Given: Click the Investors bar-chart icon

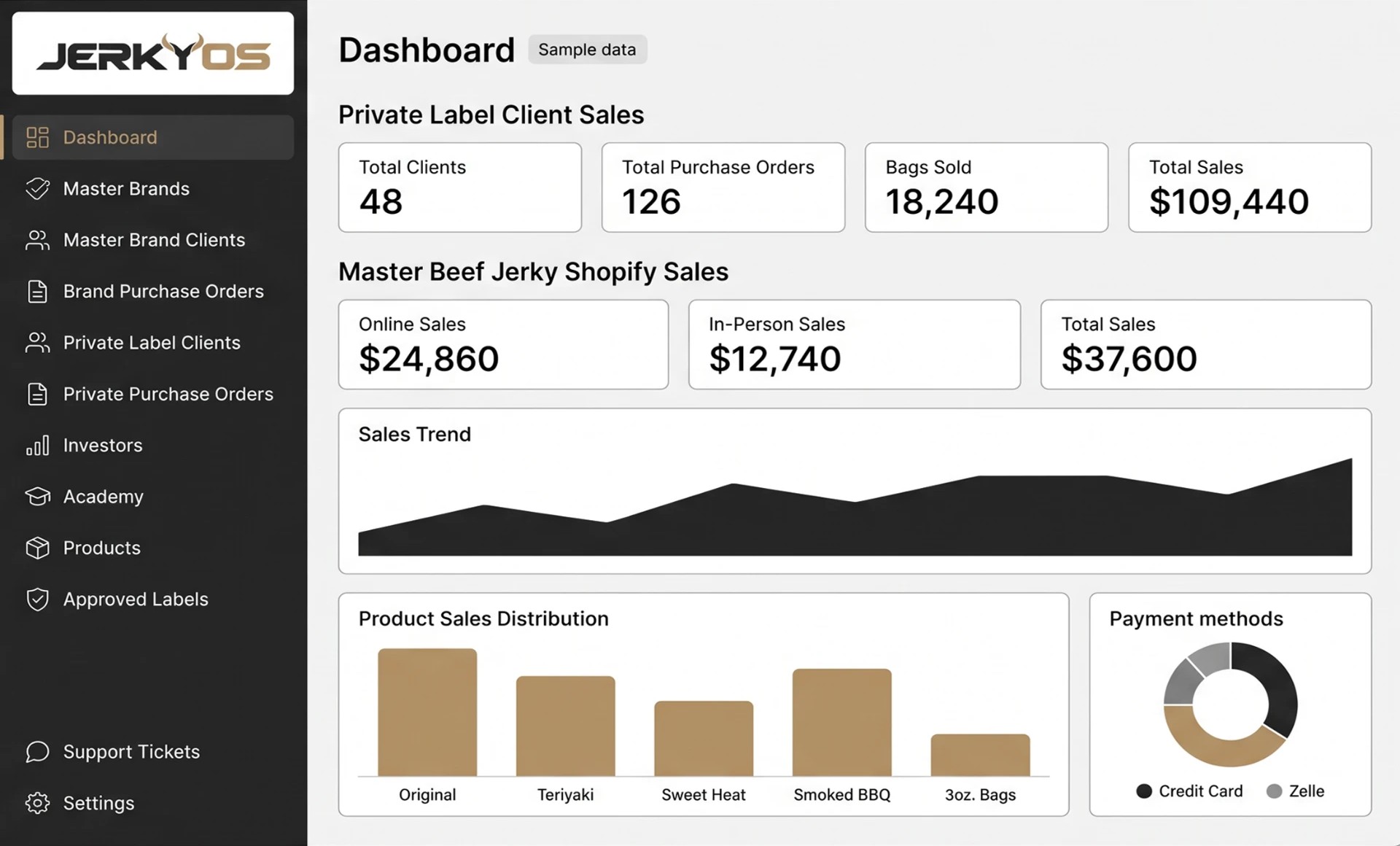Looking at the screenshot, I should click(37, 445).
